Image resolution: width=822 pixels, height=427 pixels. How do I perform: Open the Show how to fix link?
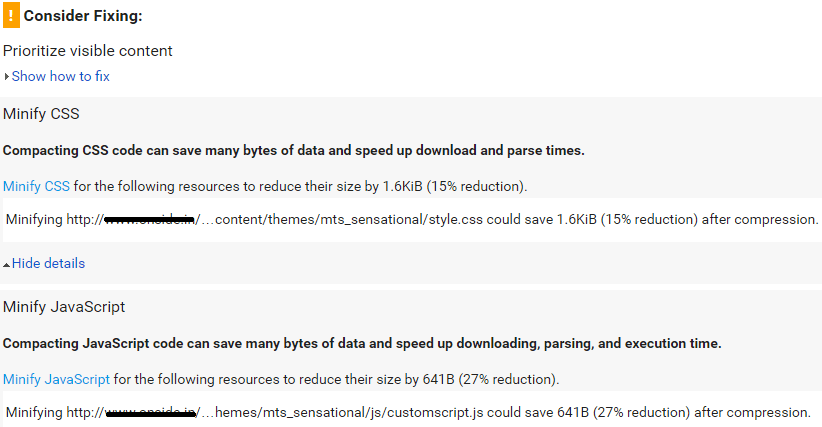click(x=61, y=76)
